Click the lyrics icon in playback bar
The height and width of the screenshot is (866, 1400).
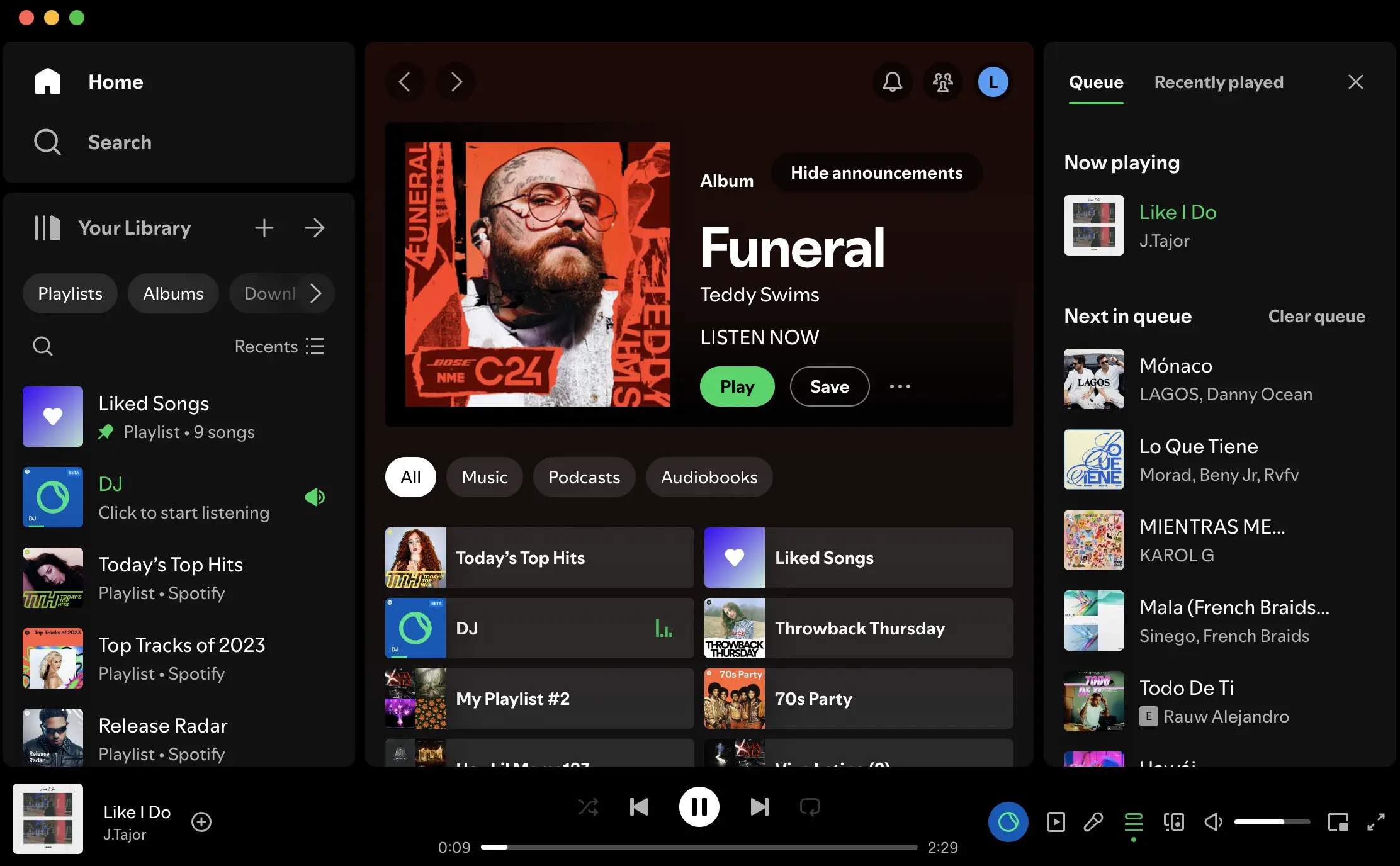(x=1093, y=821)
